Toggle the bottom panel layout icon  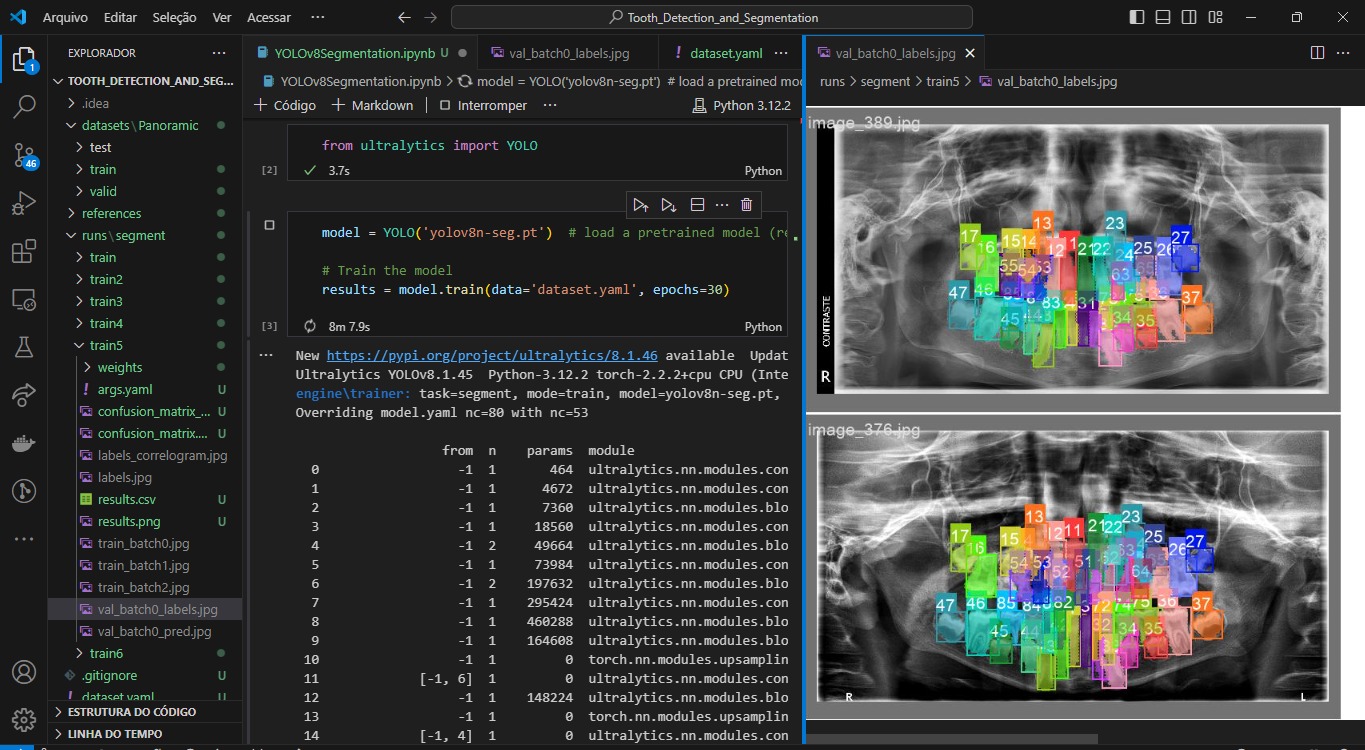pos(1162,17)
